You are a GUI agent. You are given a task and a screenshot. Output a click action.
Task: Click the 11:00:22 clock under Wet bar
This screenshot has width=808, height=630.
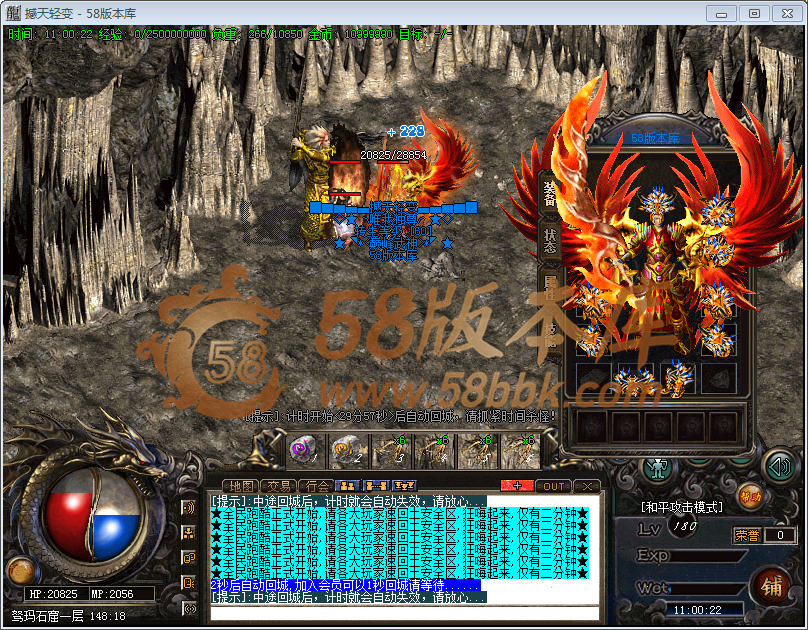tap(697, 610)
